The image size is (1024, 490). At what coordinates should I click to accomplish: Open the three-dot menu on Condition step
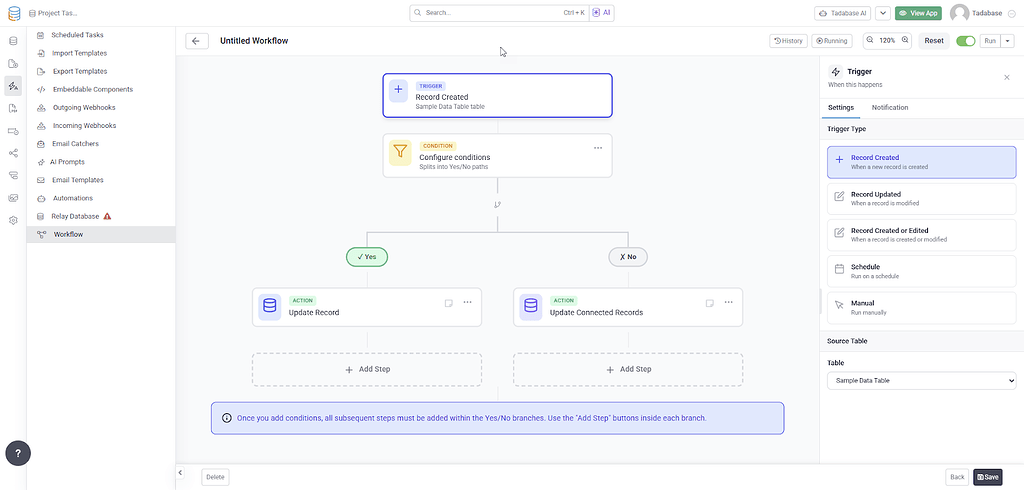point(598,148)
